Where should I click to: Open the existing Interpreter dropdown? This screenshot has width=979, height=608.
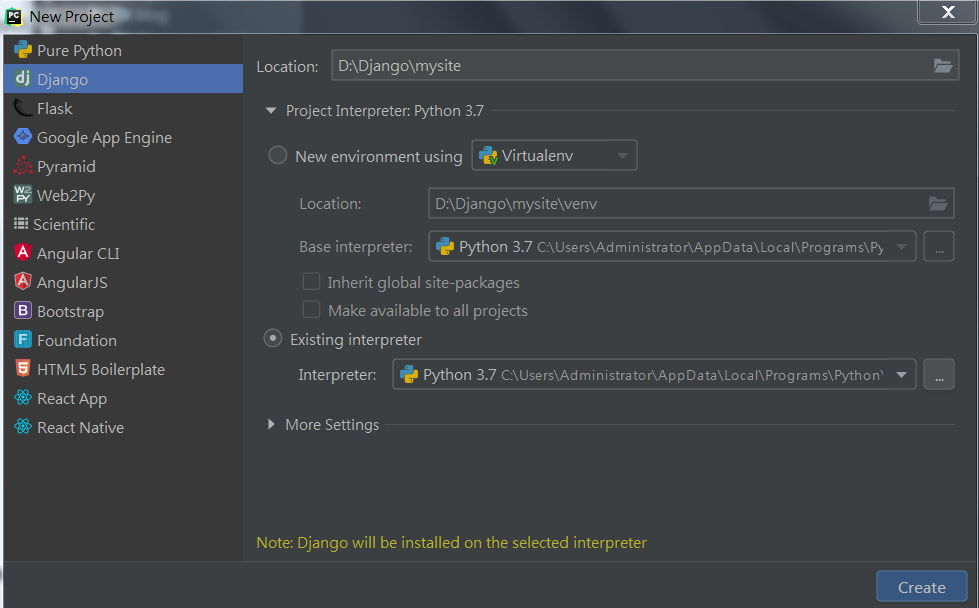[654, 375]
